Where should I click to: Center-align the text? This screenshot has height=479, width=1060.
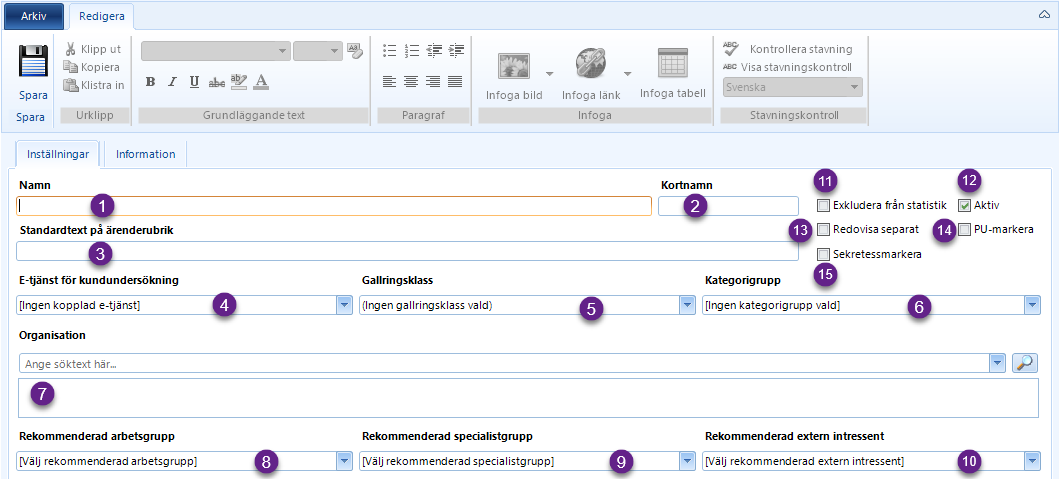[411, 81]
